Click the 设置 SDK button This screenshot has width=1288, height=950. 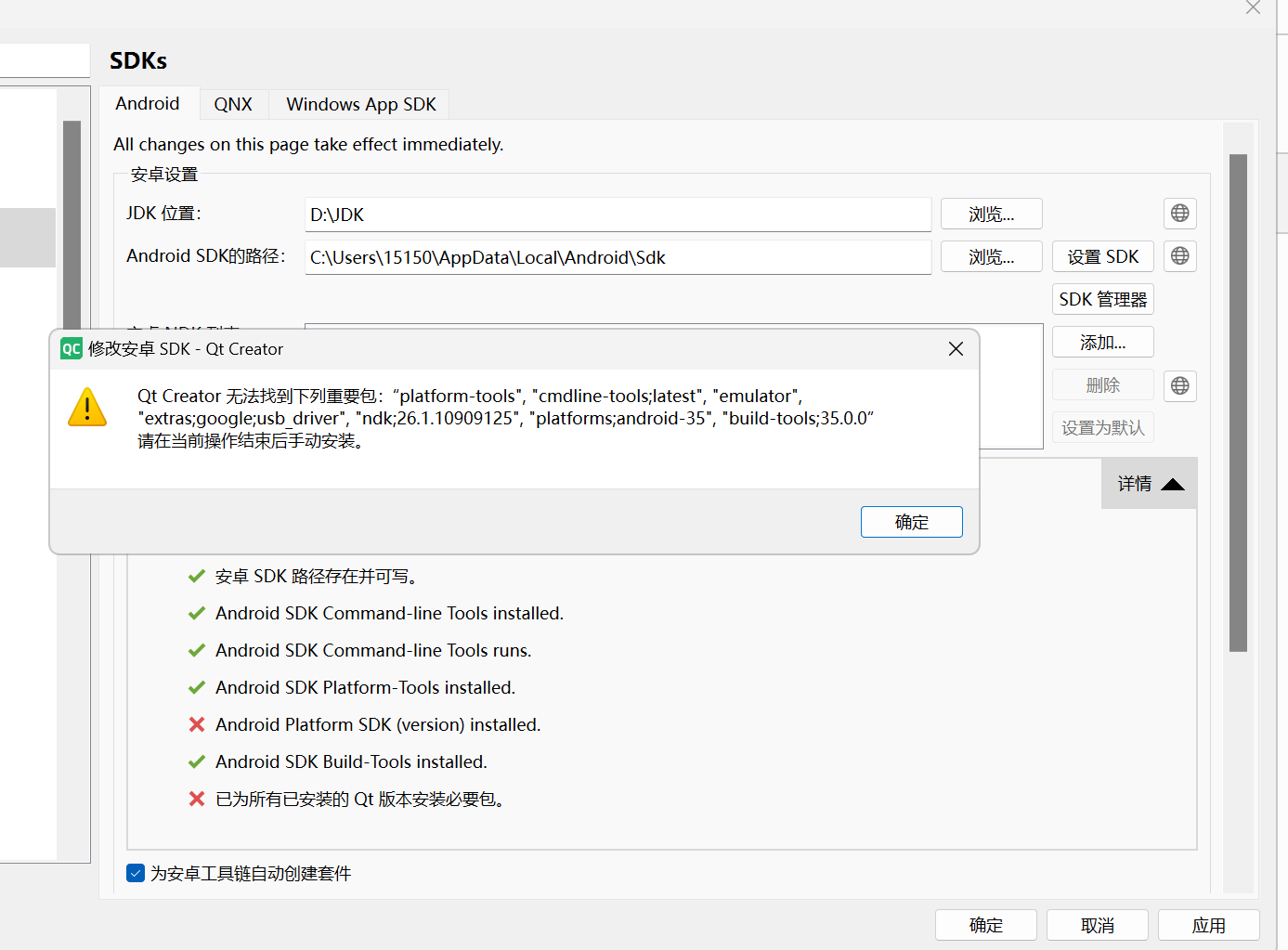1102,256
